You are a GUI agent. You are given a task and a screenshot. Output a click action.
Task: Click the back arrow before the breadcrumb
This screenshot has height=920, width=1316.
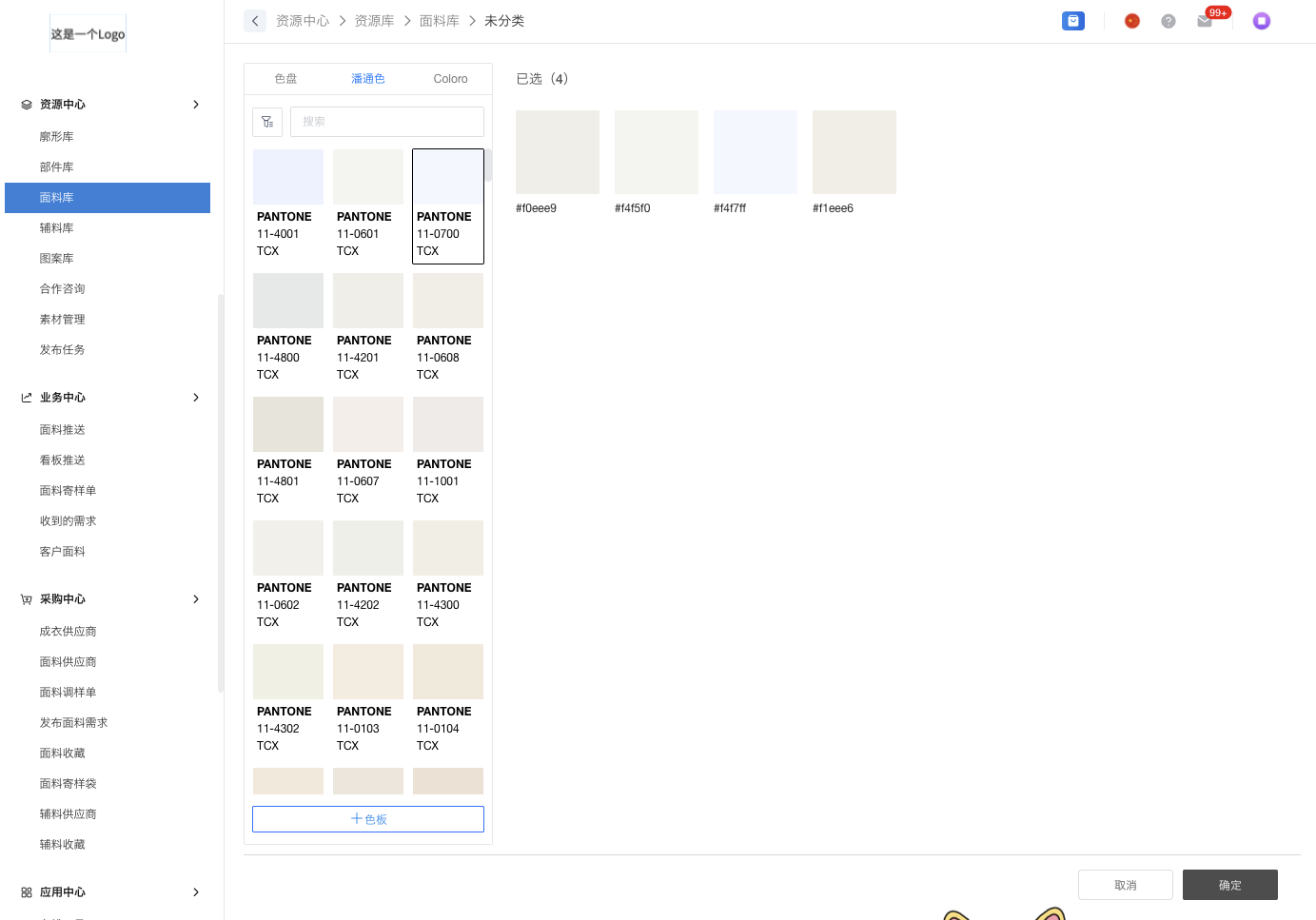pyautogui.click(x=255, y=21)
